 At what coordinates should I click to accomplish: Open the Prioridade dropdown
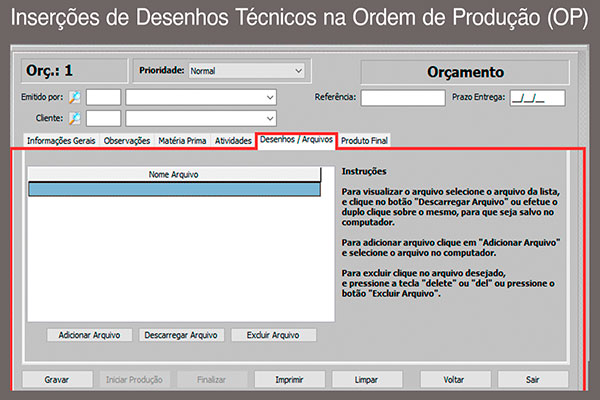tap(298, 71)
